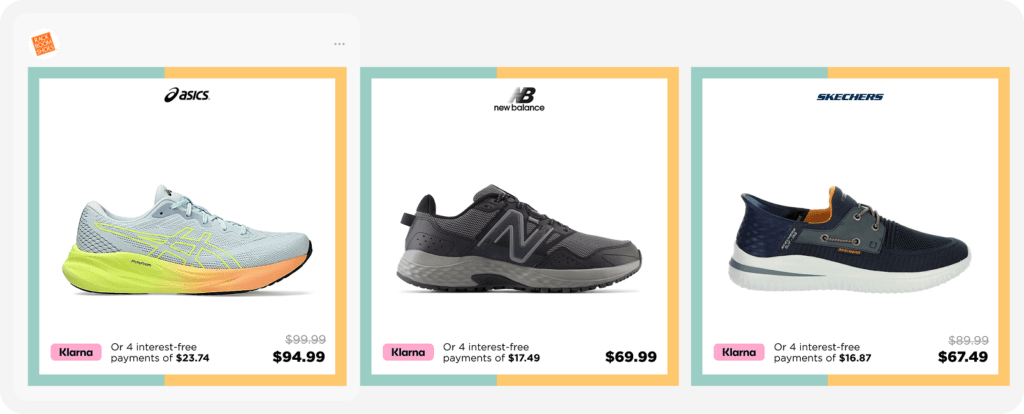Click the payments of $23.74 text
The height and width of the screenshot is (414, 1024).
point(160,358)
